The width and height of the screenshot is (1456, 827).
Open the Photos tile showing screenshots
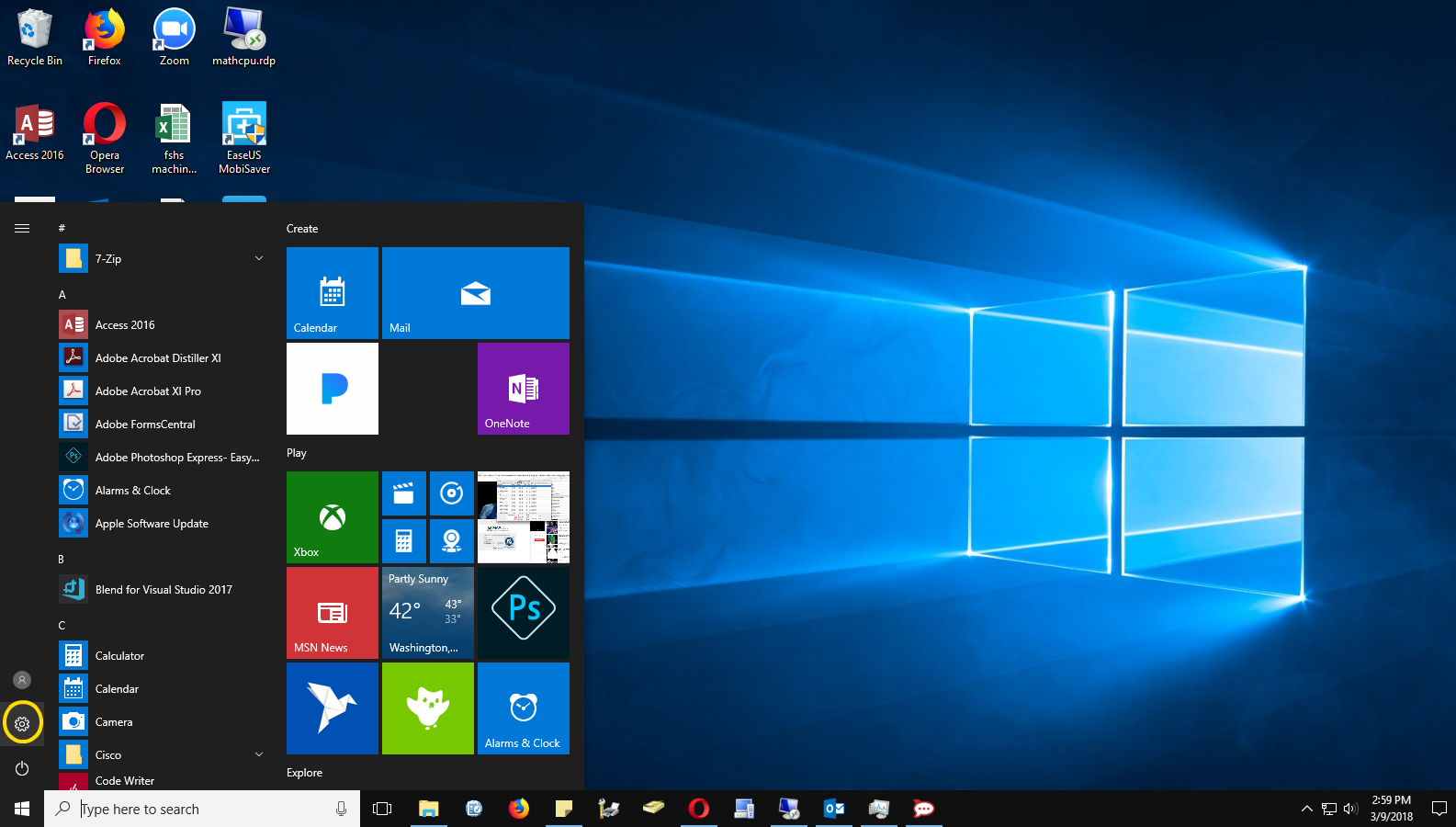click(x=524, y=517)
